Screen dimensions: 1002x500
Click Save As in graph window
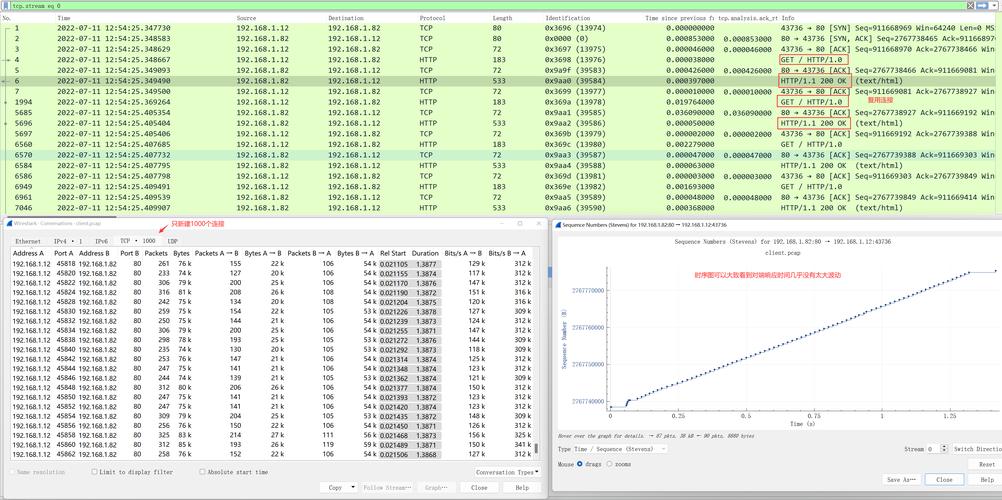pyautogui.click(x=902, y=479)
